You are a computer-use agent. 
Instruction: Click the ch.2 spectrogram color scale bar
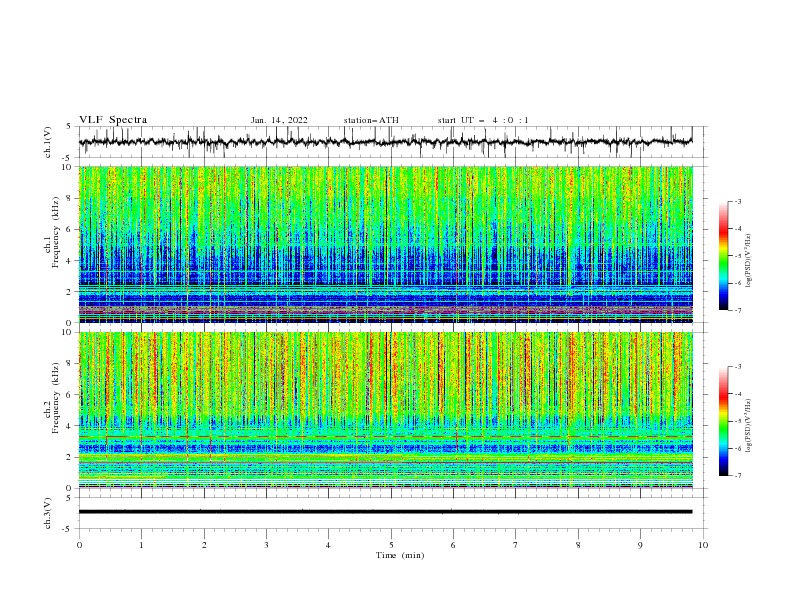pos(724,421)
